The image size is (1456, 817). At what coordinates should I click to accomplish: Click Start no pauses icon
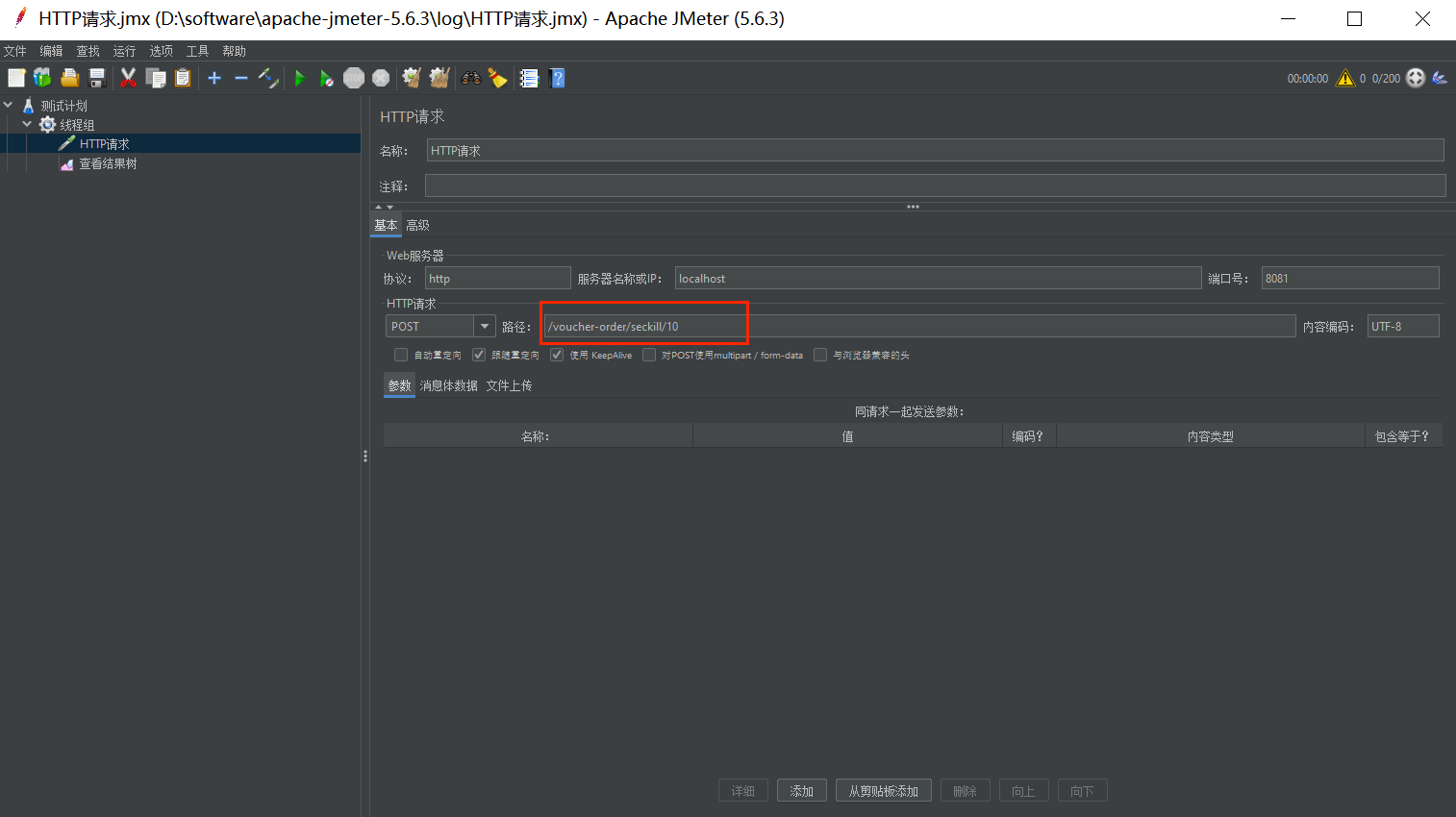coord(327,78)
